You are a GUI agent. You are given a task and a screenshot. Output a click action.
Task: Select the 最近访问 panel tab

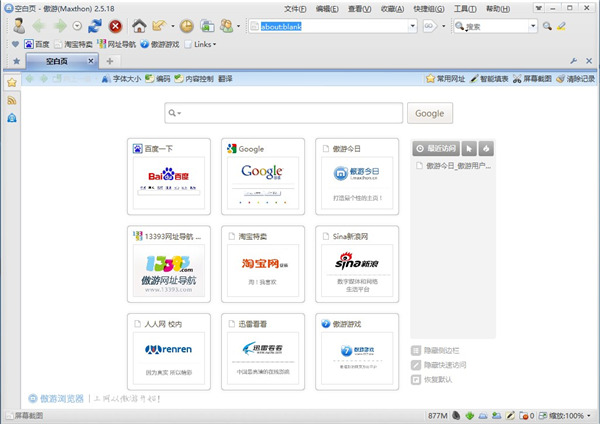(436, 148)
